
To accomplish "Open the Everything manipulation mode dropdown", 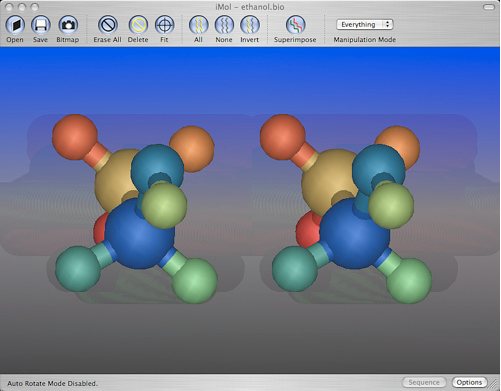I will point(365,24).
